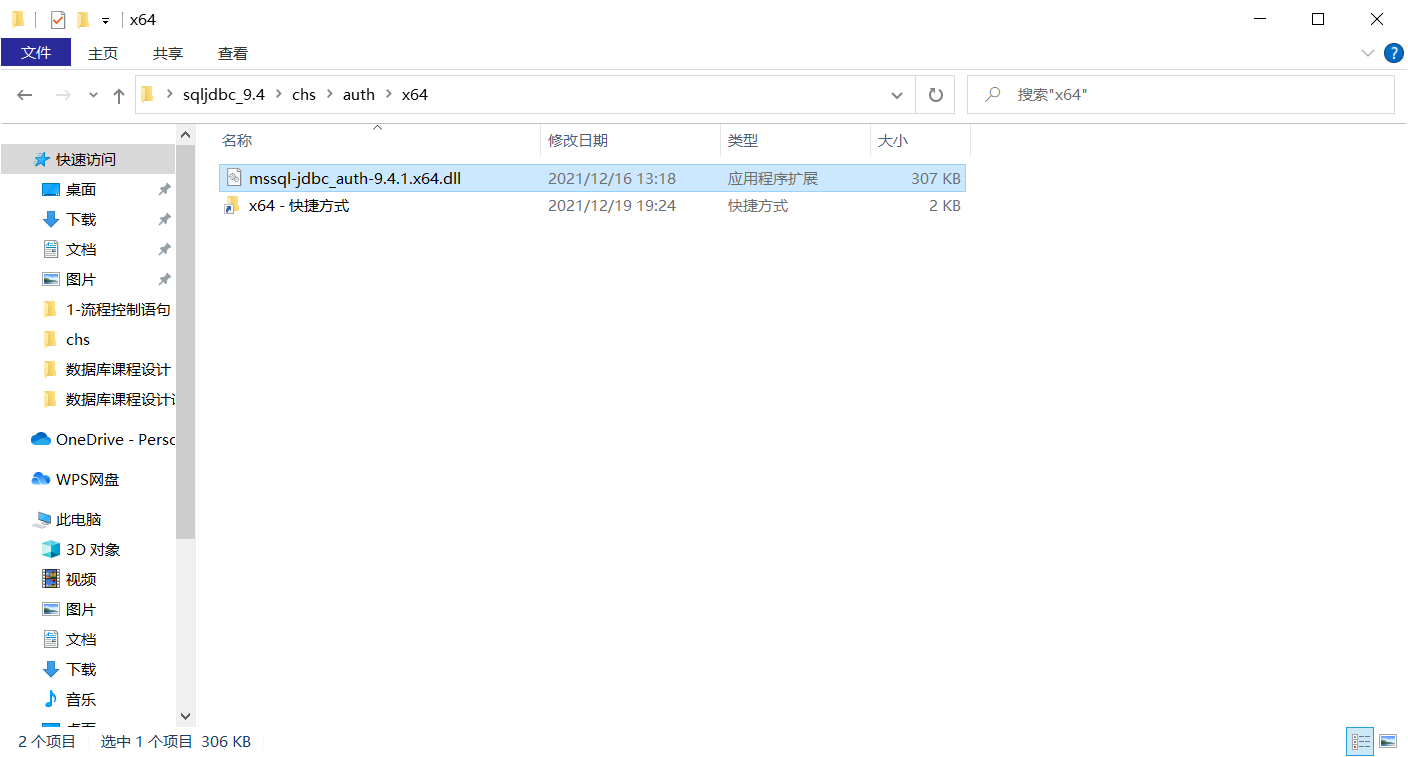Click the 应用程序扩展 type cell
Screen dimensions: 1408x757
pos(773,179)
